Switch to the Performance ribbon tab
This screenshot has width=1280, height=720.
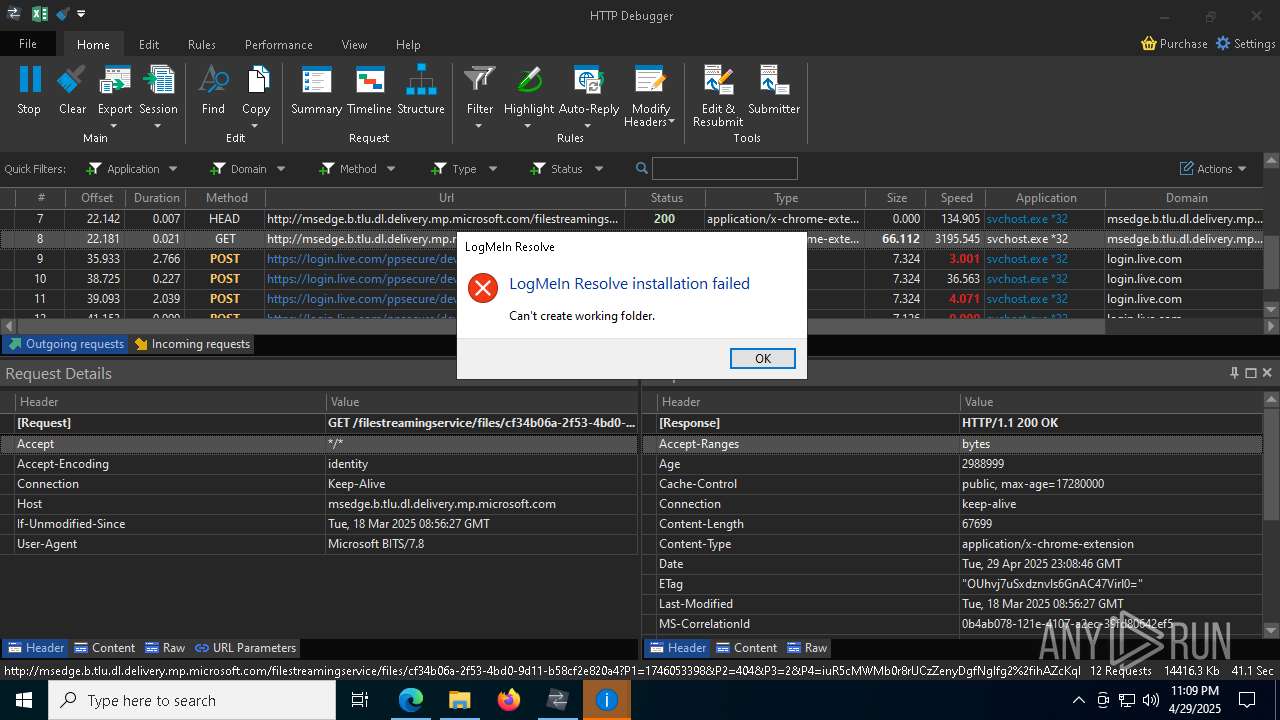coord(279,44)
